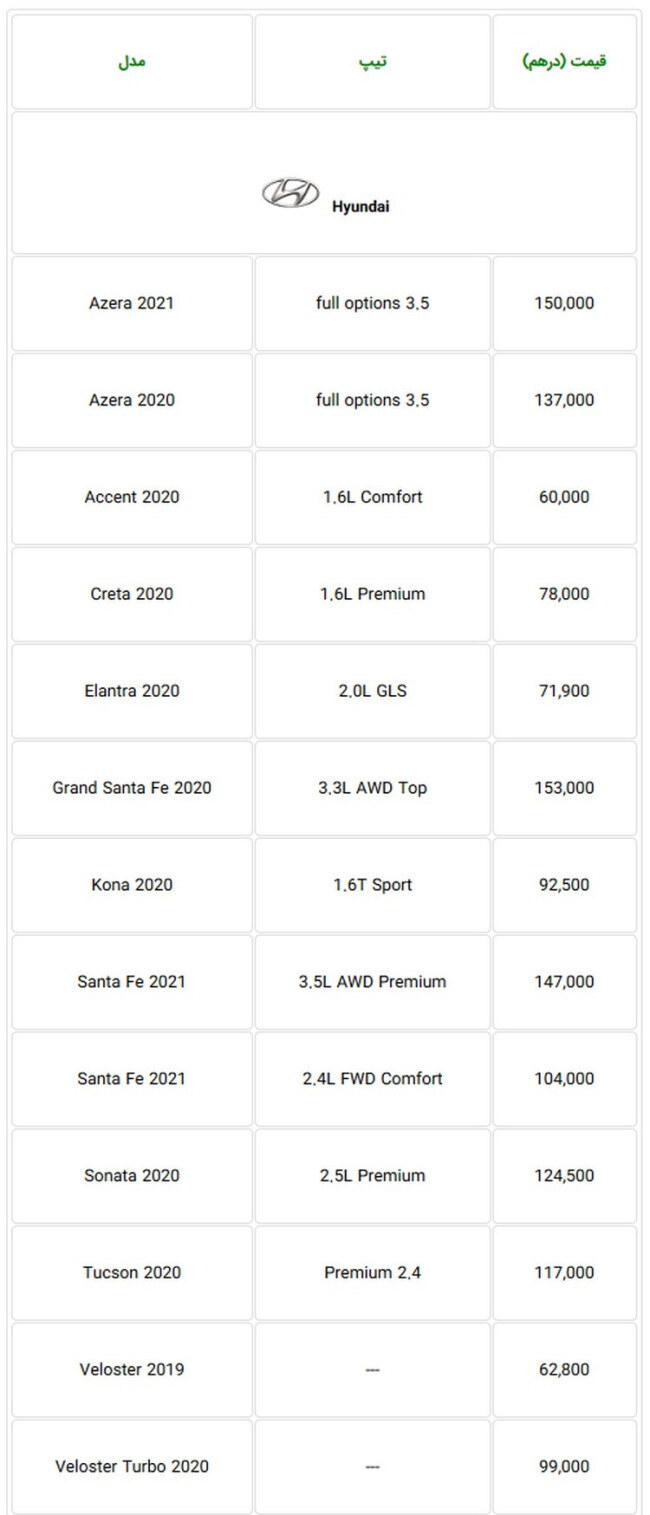Viewport: 650px width, 1515px height.
Task: Click the Hyundai logo icon
Action: [x=290, y=193]
